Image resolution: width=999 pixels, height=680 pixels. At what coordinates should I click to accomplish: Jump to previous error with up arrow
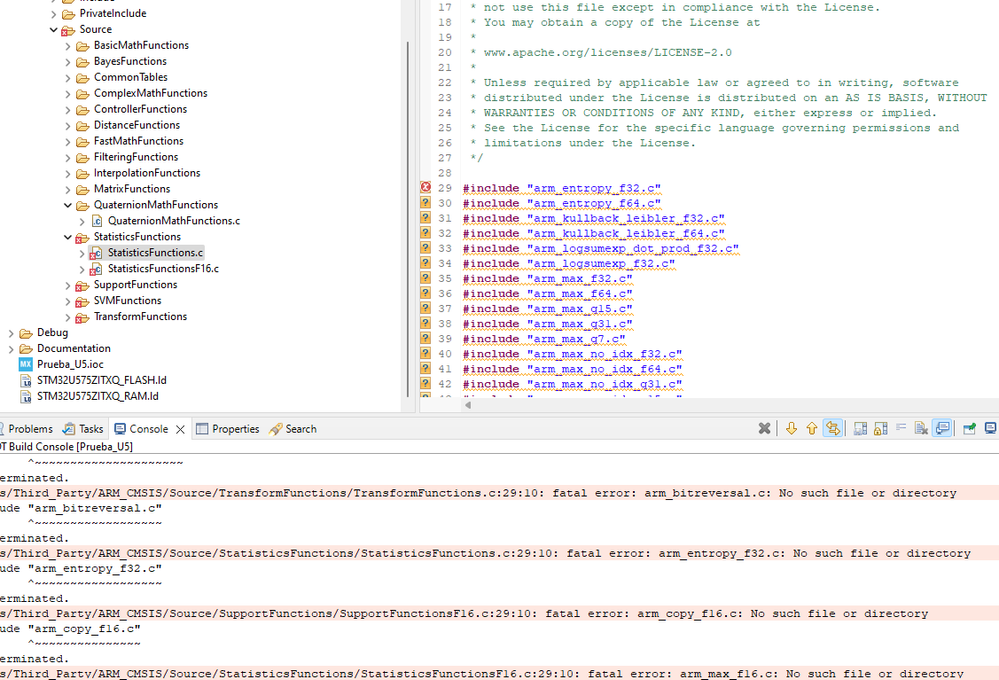click(x=812, y=429)
